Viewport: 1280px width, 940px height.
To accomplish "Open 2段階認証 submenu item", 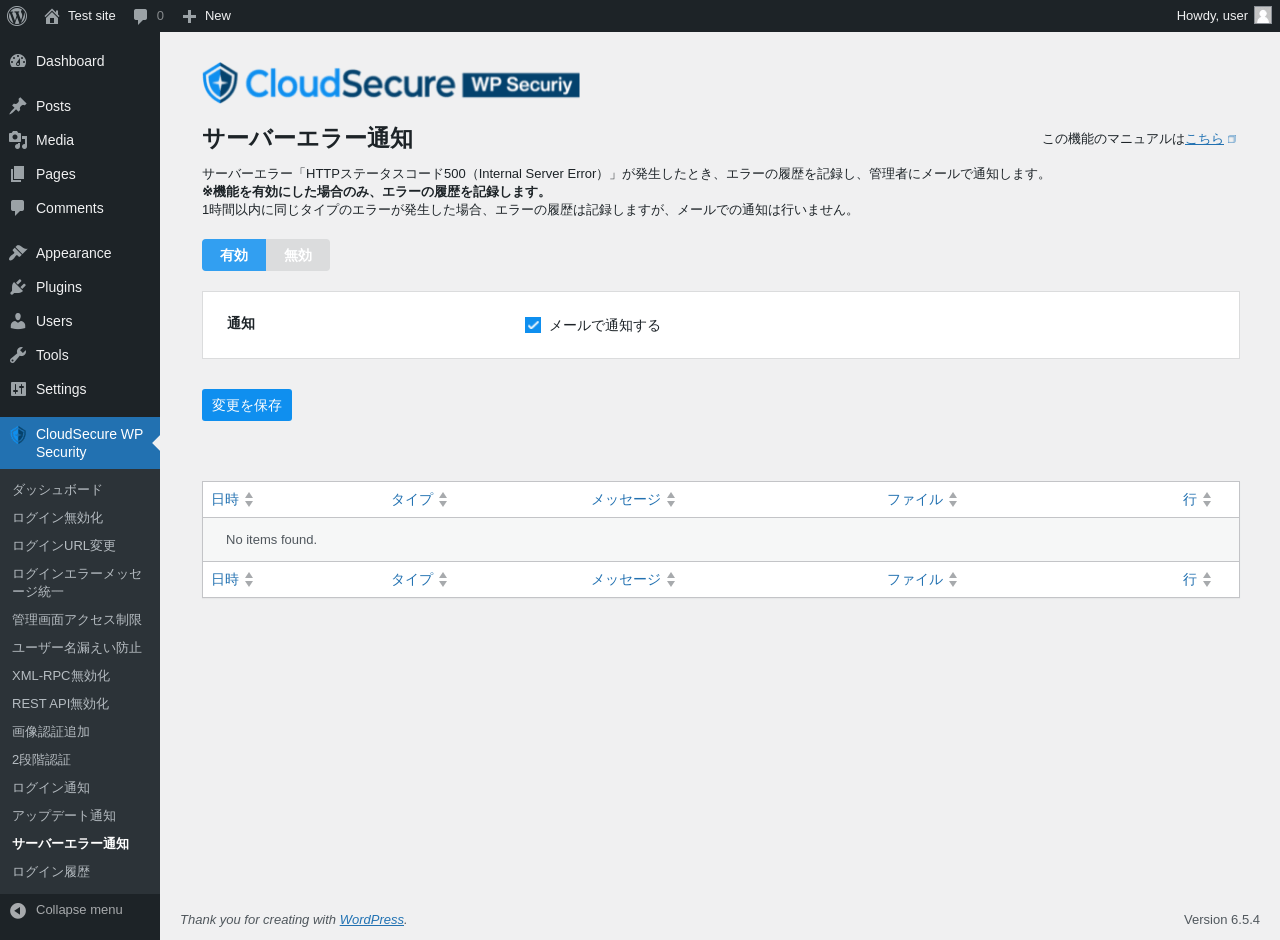I will [80, 760].
